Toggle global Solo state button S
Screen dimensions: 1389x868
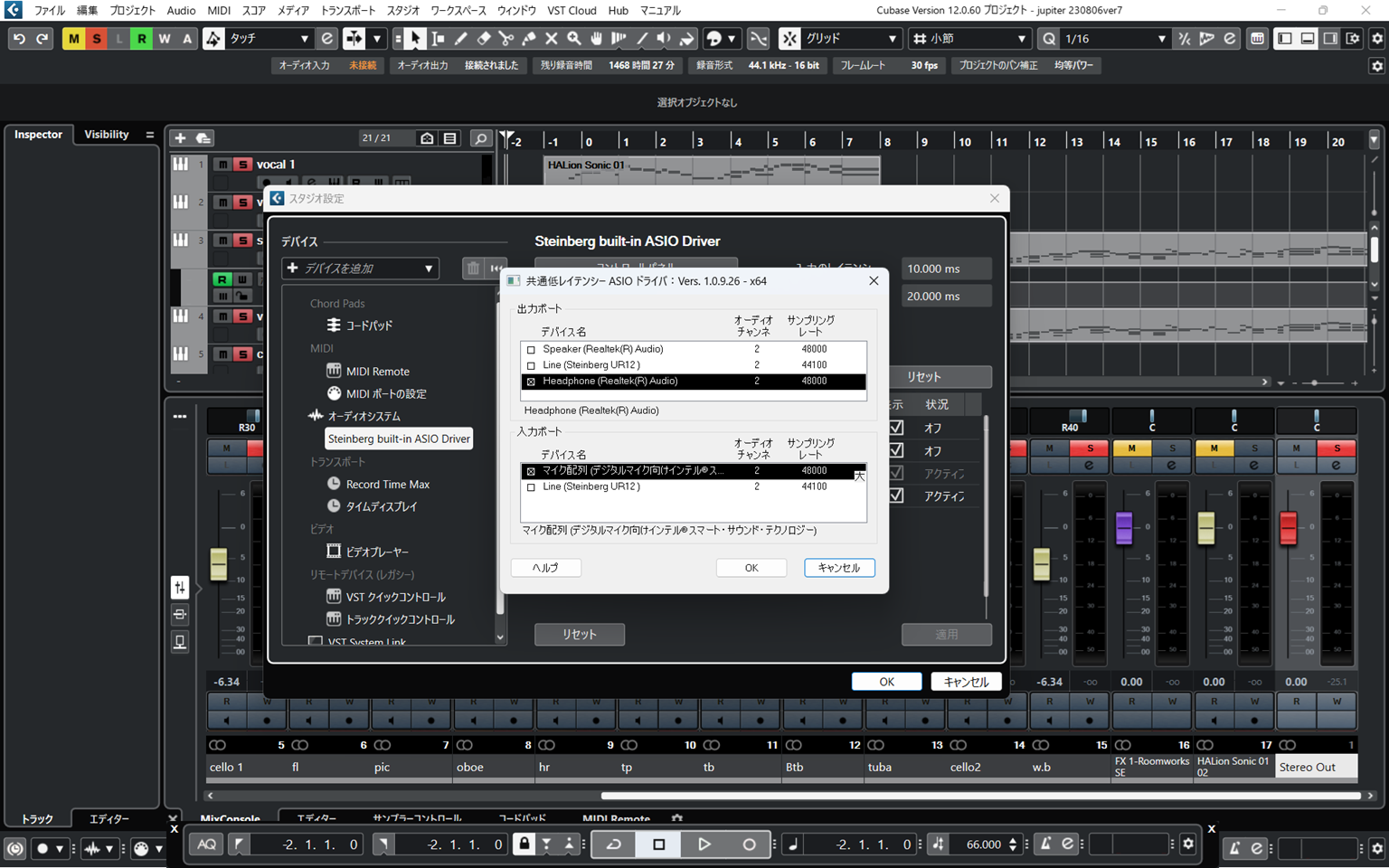click(96, 39)
